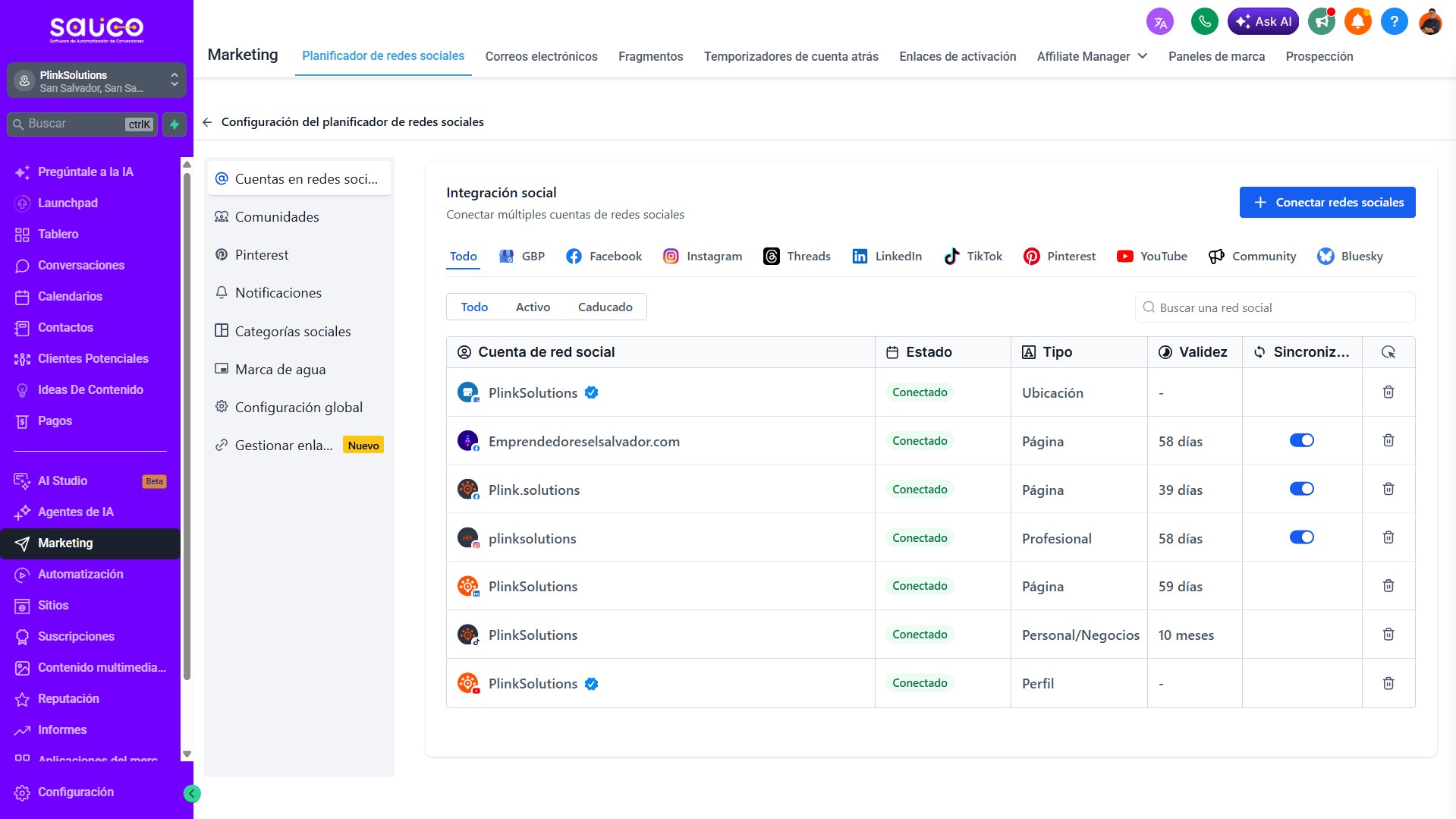
Task: Go back using the arrow beside Configuración del planificador
Action: point(207,122)
